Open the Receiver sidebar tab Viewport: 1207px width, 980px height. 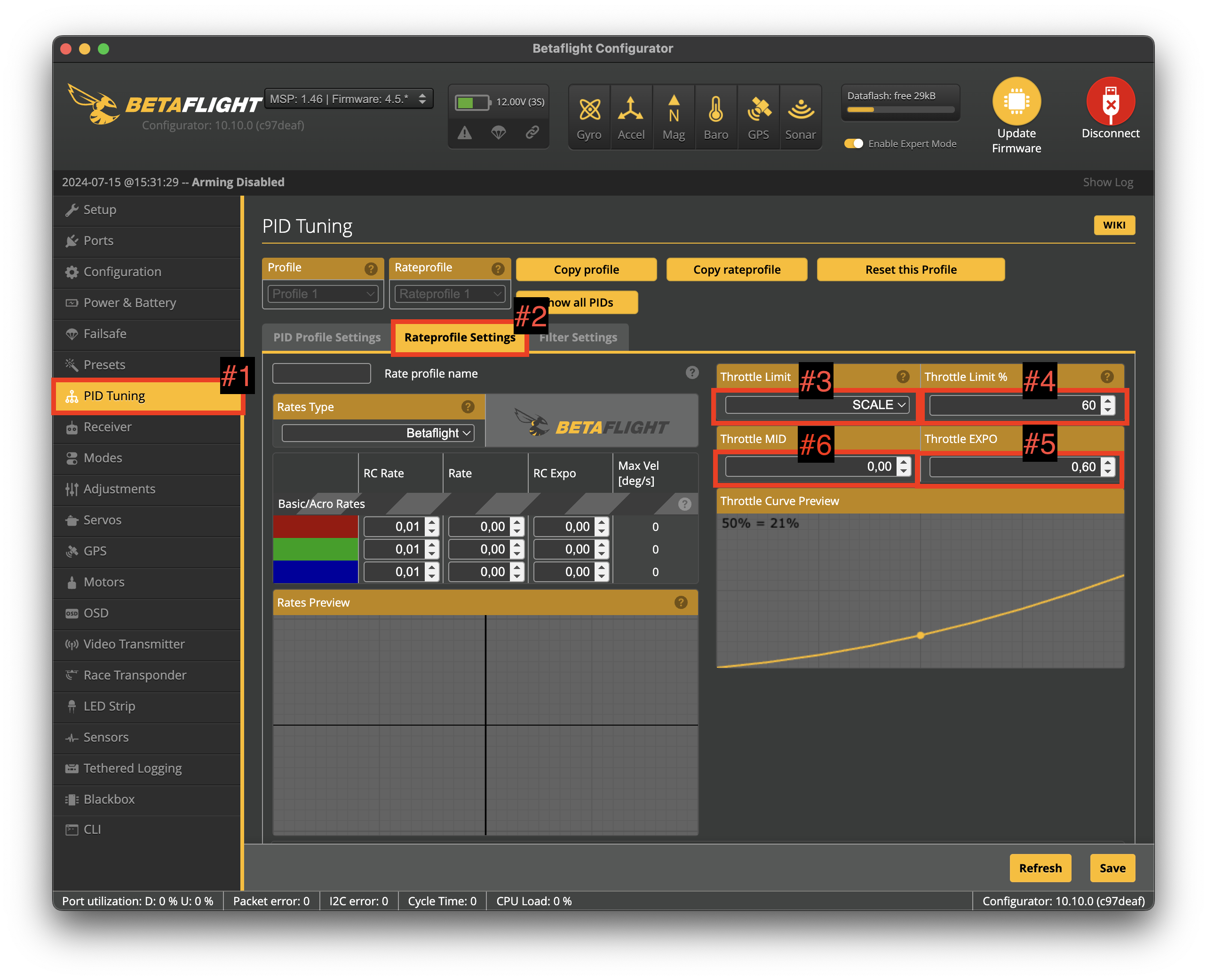[x=147, y=427]
